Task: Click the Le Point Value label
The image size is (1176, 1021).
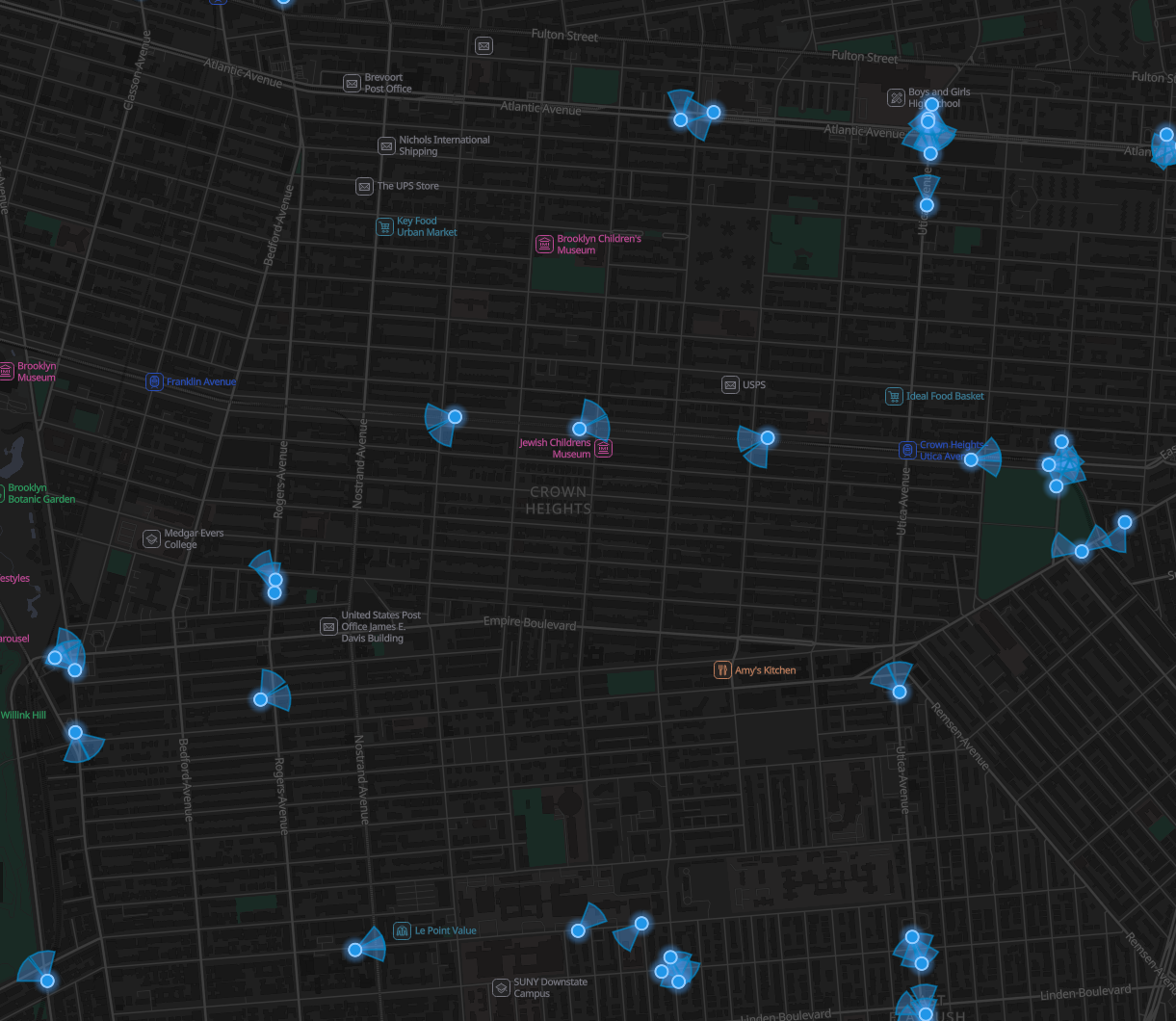Action: 446,930
